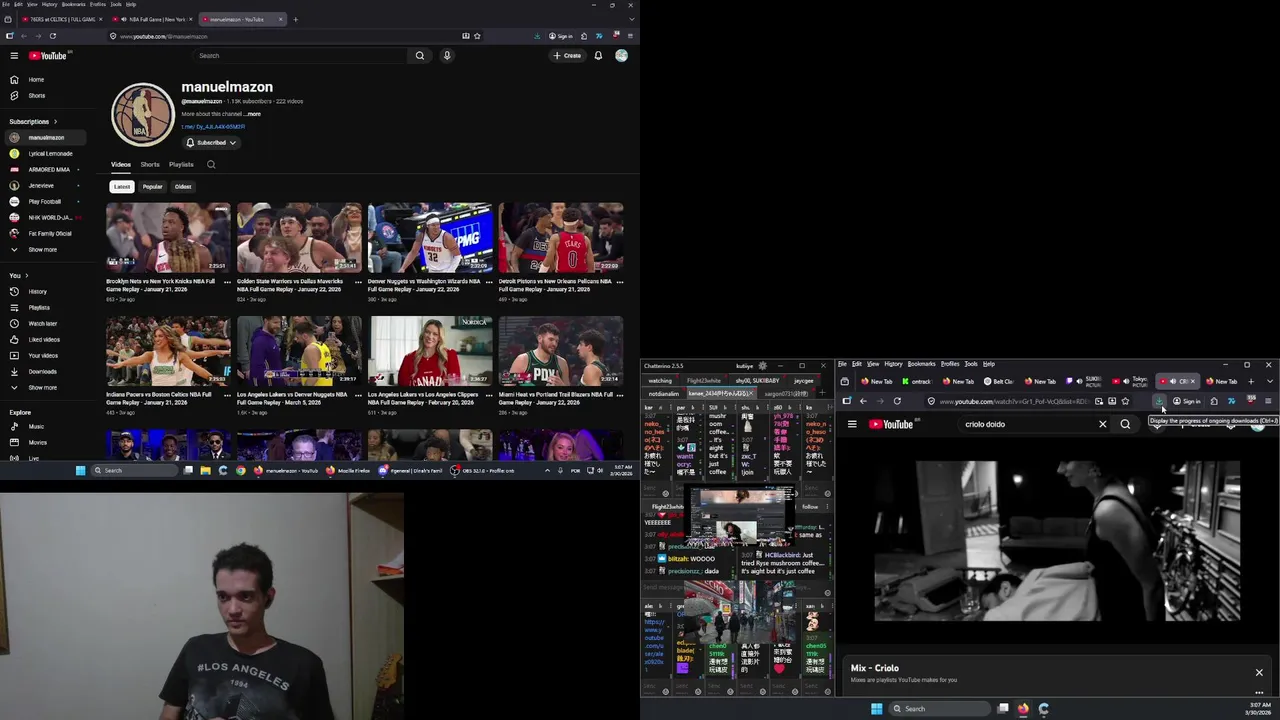Switch to the '76ERS at CELTICS' browser tab
This screenshot has width=1280, height=720.
coord(60,19)
